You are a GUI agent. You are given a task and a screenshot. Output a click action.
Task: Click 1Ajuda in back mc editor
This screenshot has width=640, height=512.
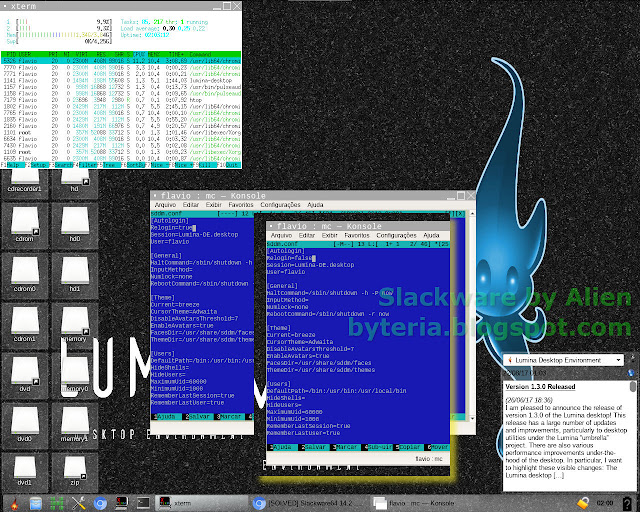click(x=166, y=417)
